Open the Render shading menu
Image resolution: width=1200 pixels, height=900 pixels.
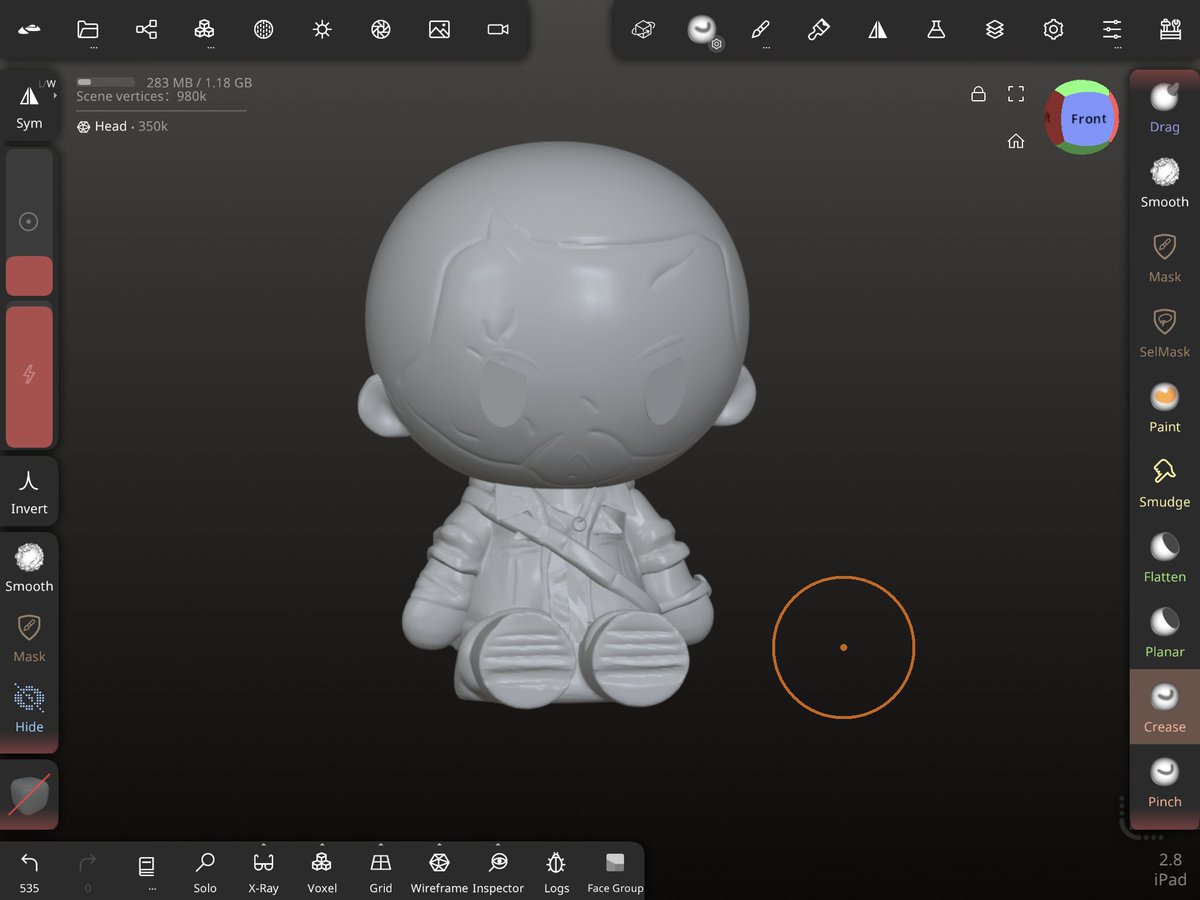click(x=205, y=30)
